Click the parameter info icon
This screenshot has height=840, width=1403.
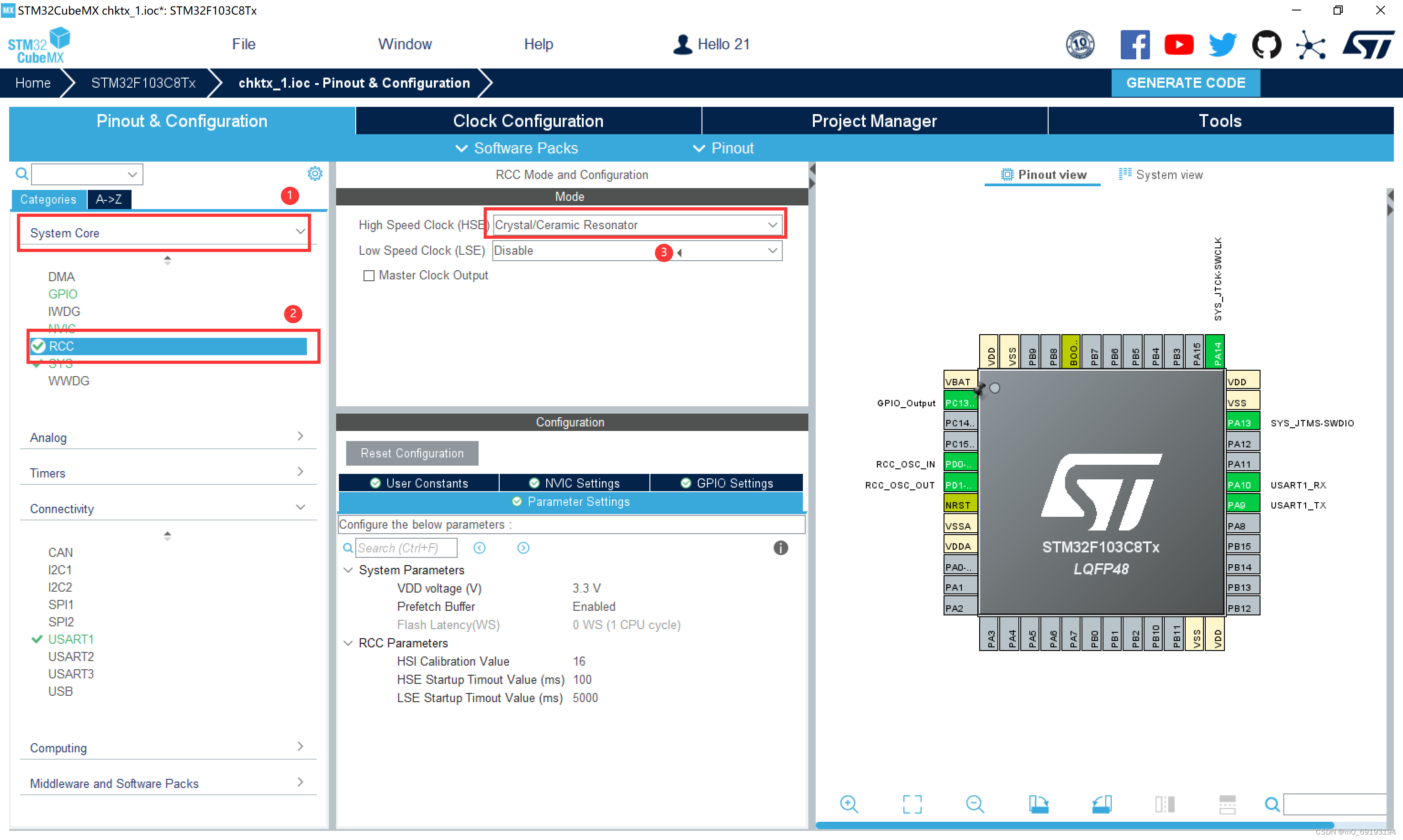point(780,548)
